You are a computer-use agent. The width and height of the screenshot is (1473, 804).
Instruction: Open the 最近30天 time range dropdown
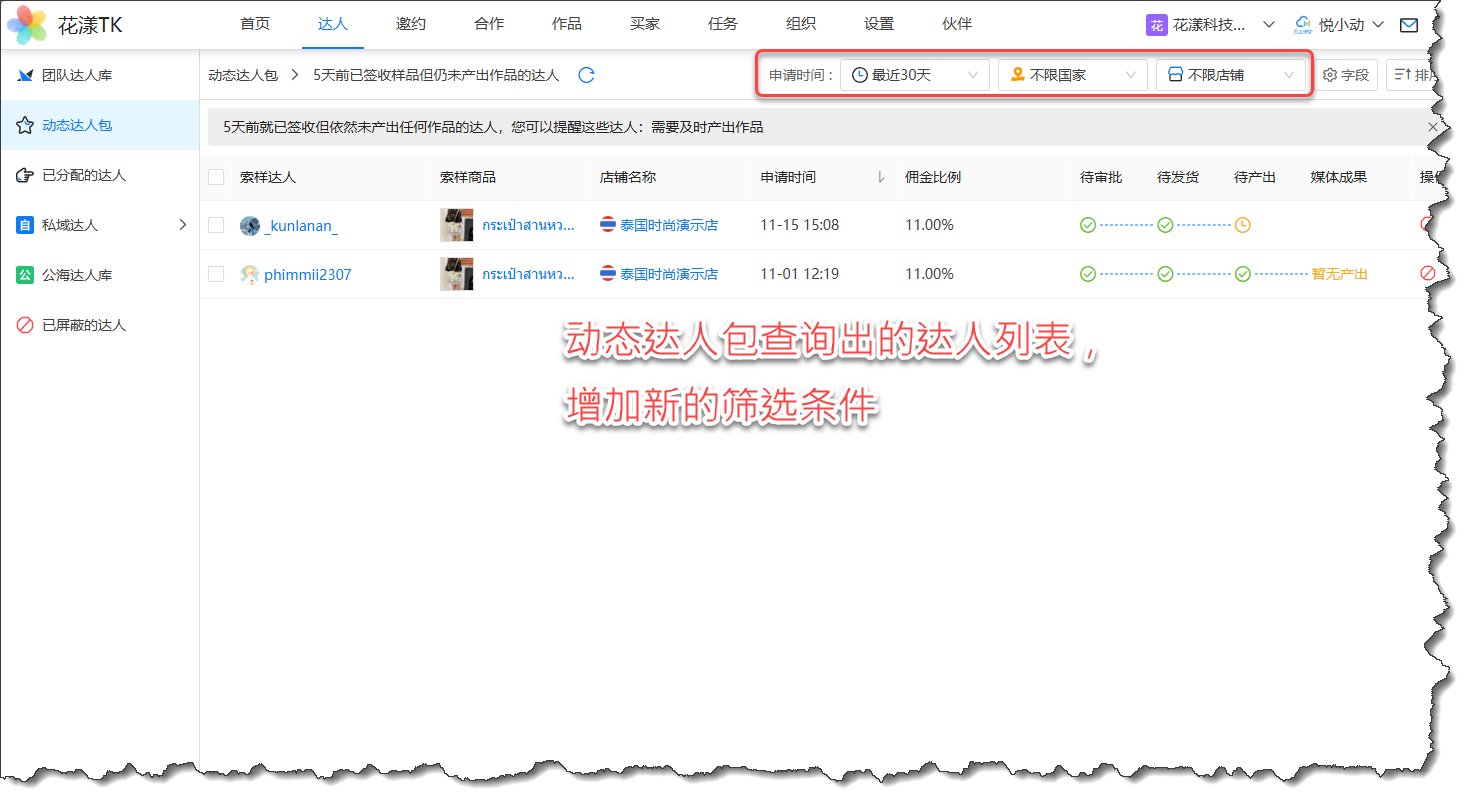point(914,75)
